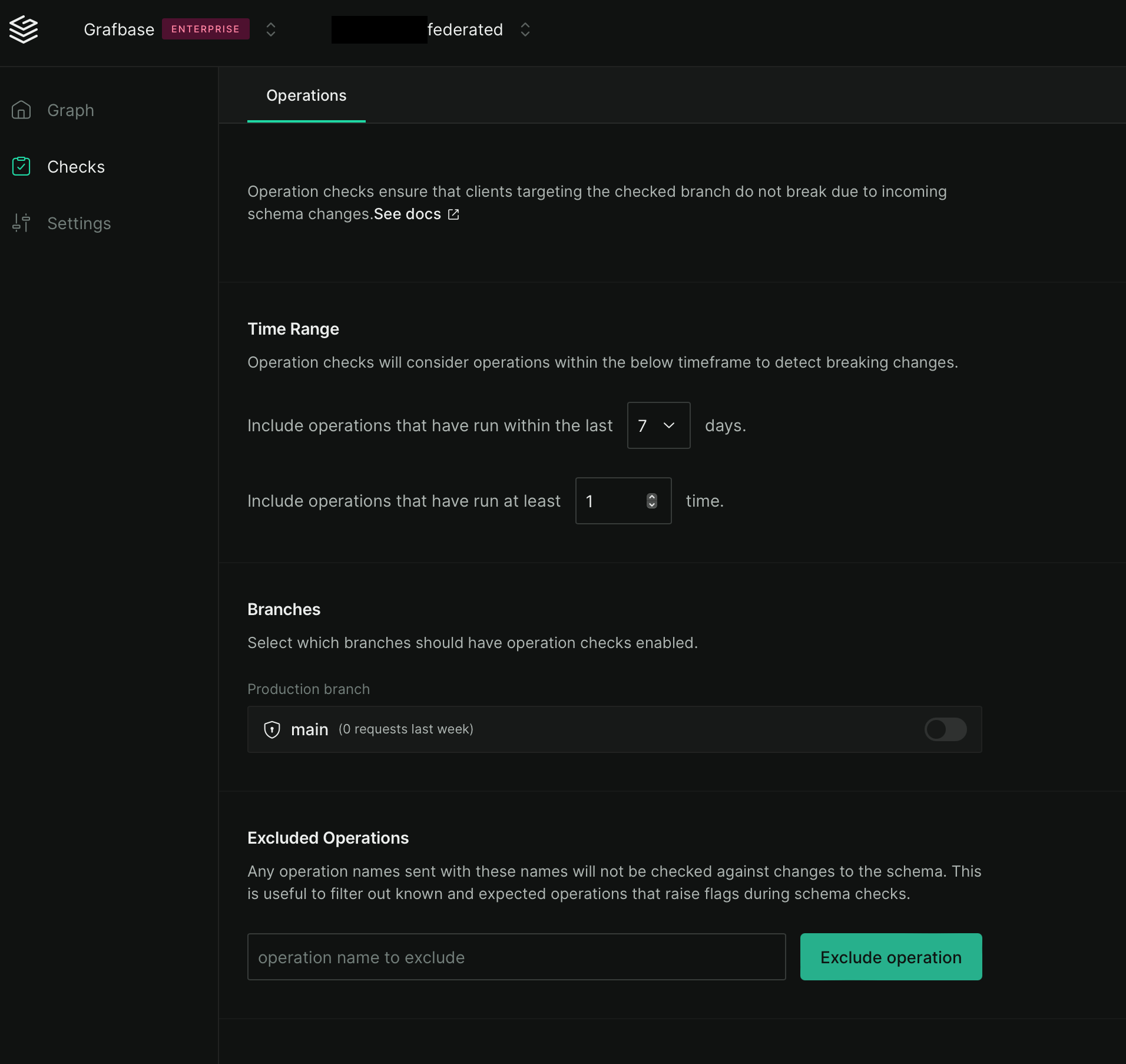Click the graph switcher chevron beside federated
Screen dimensions: 1126x1064
pyautogui.click(x=525, y=29)
